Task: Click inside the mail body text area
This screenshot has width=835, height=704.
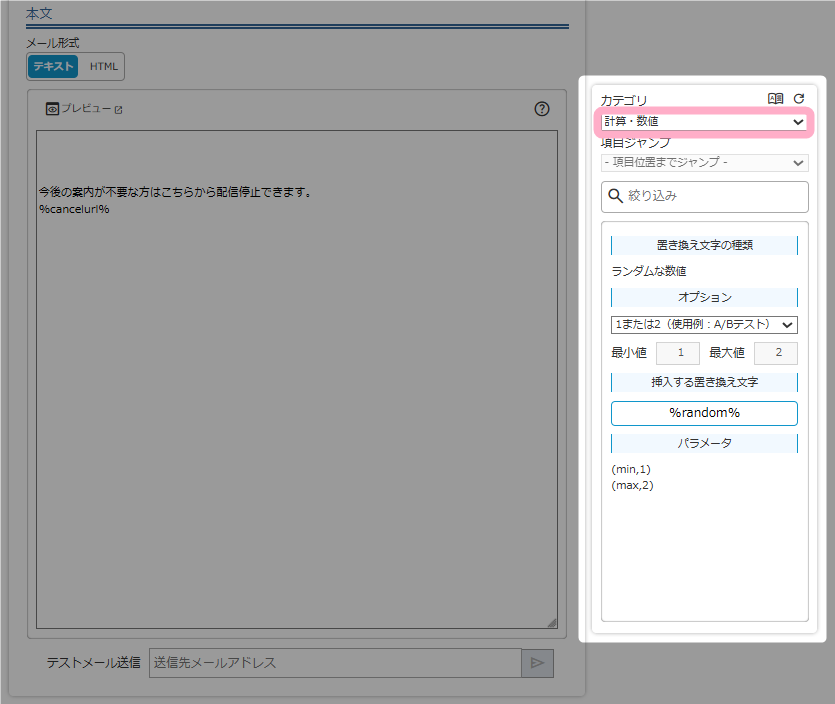Action: coord(297,379)
